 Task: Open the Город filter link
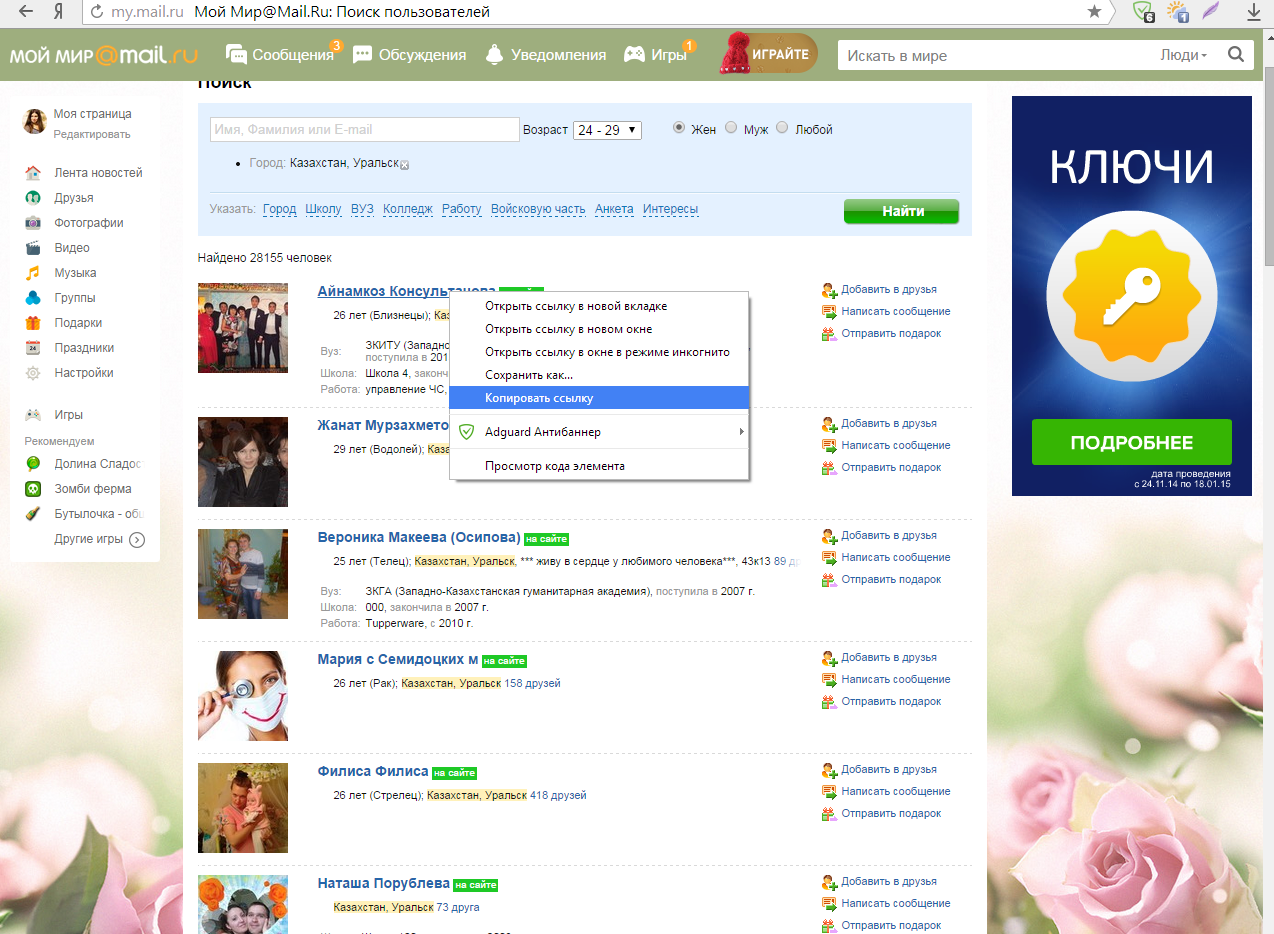click(280, 209)
